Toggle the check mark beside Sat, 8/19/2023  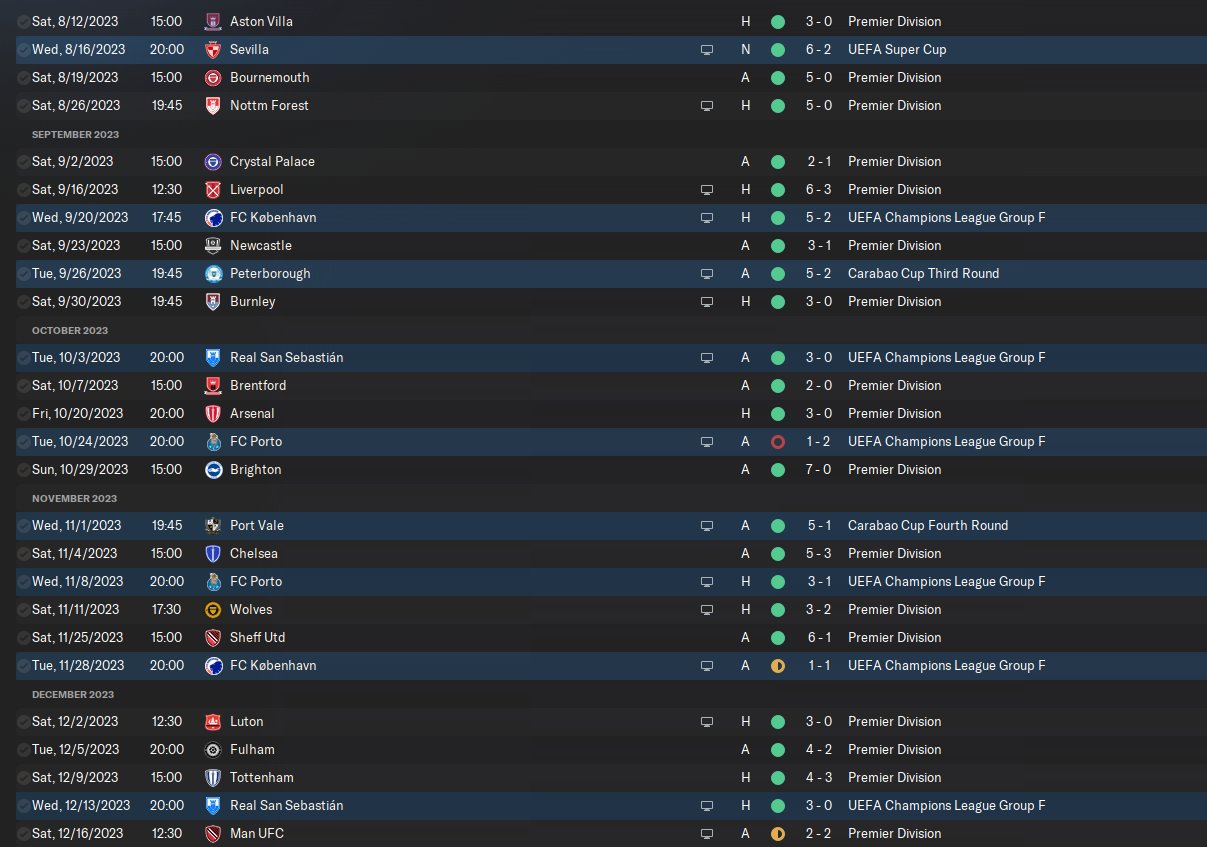(23, 77)
